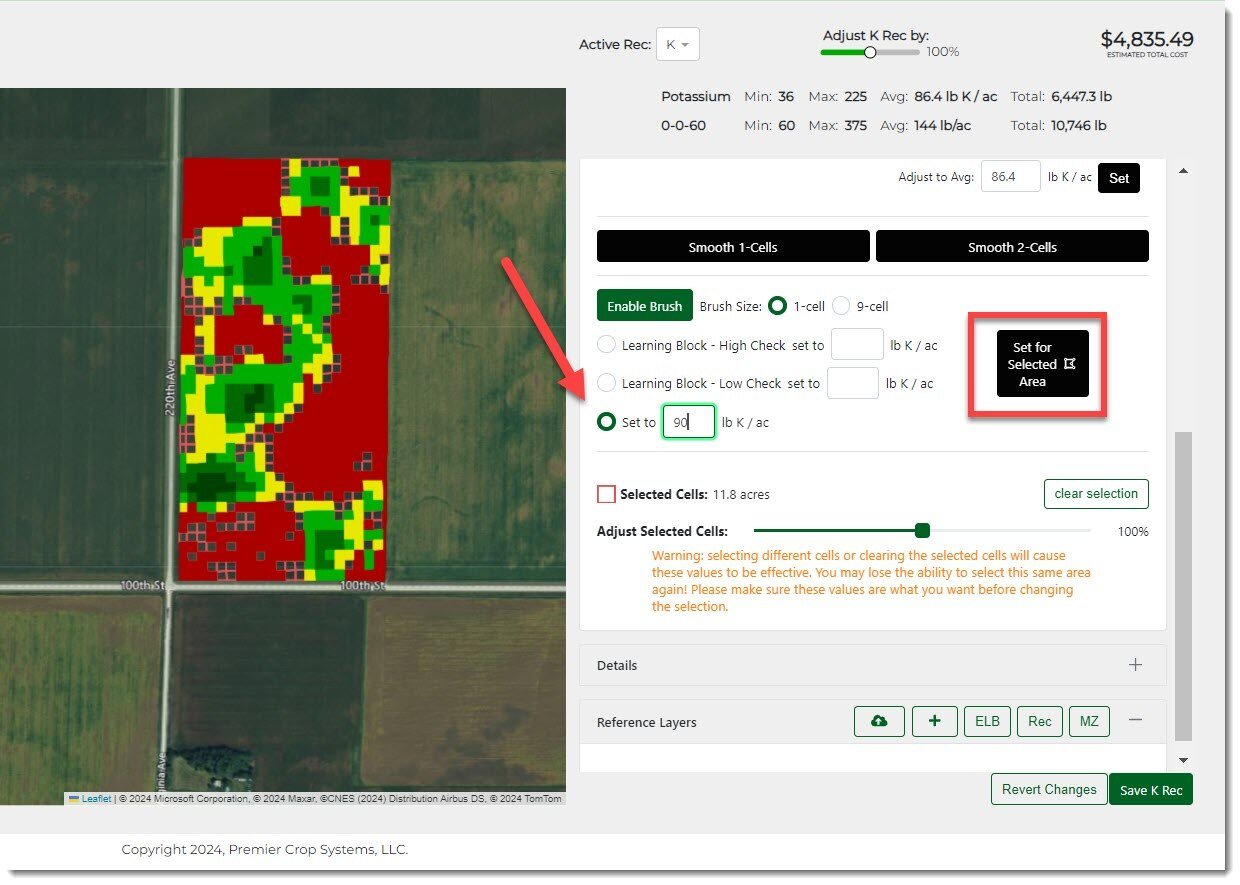1240x885 pixels.
Task: Select the 1-cell brush size radio
Action: point(776,306)
